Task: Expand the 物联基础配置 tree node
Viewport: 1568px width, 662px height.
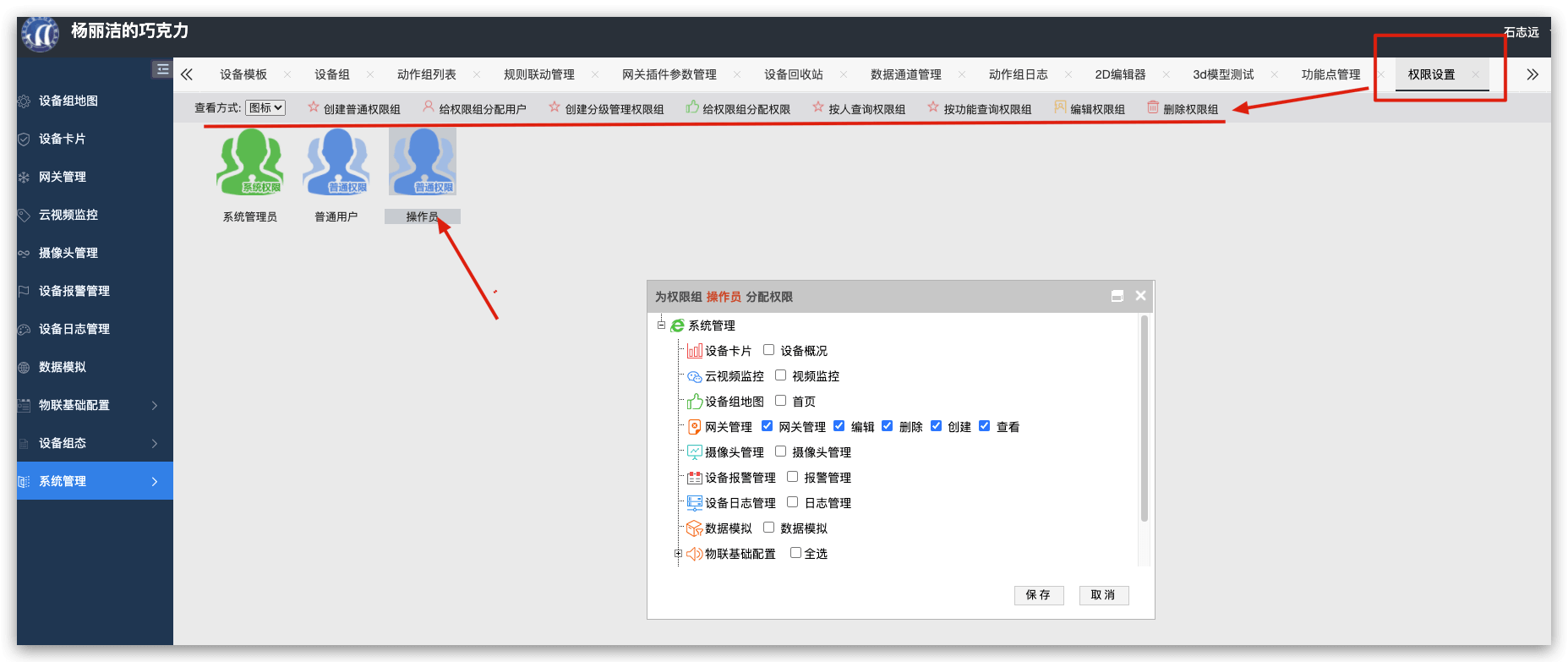Action: click(x=678, y=554)
